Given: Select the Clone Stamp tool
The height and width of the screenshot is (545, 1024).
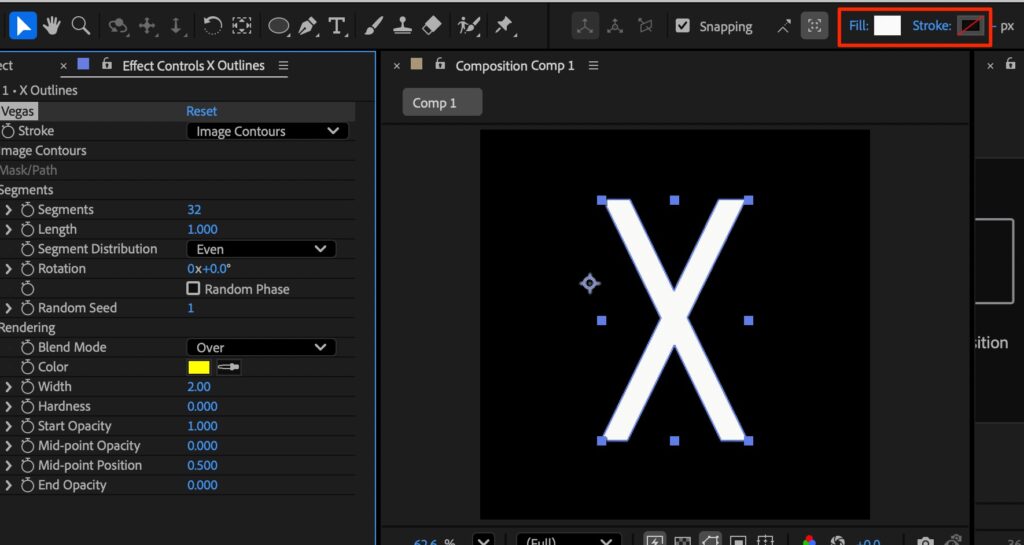Looking at the screenshot, I should tap(401, 26).
